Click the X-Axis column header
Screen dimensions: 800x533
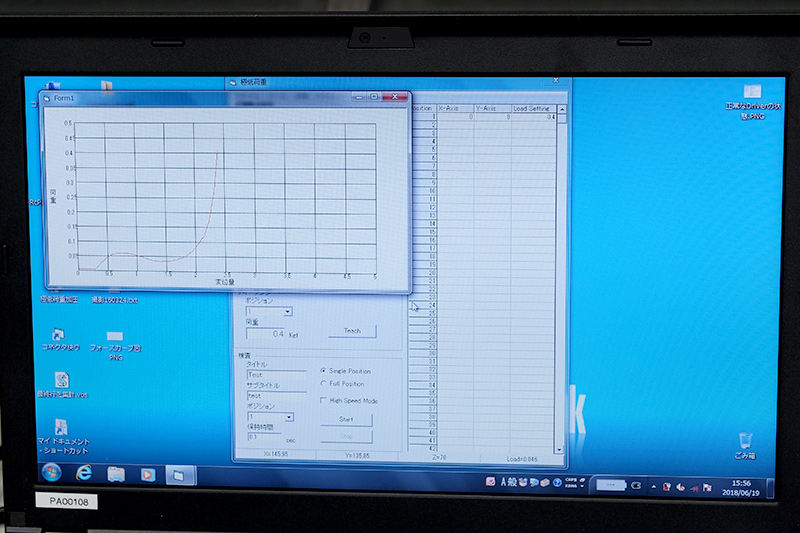[x=455, y=108]
